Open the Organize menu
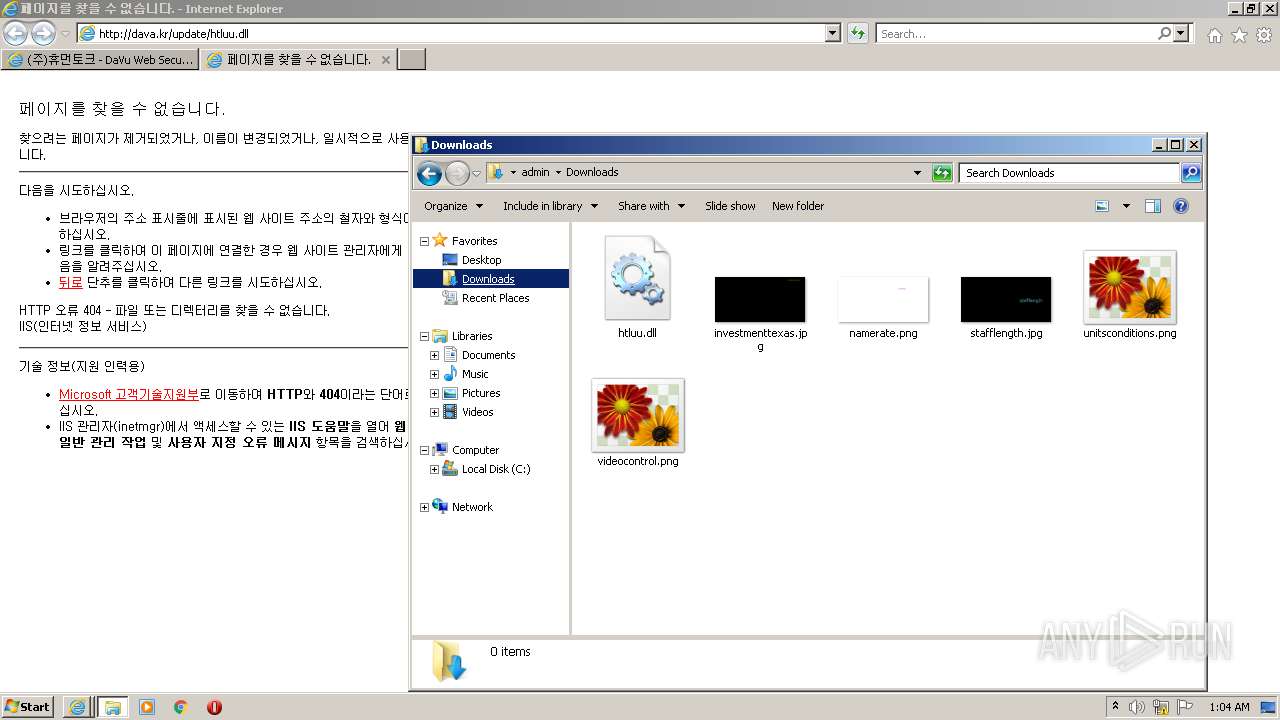 point(453,206)
